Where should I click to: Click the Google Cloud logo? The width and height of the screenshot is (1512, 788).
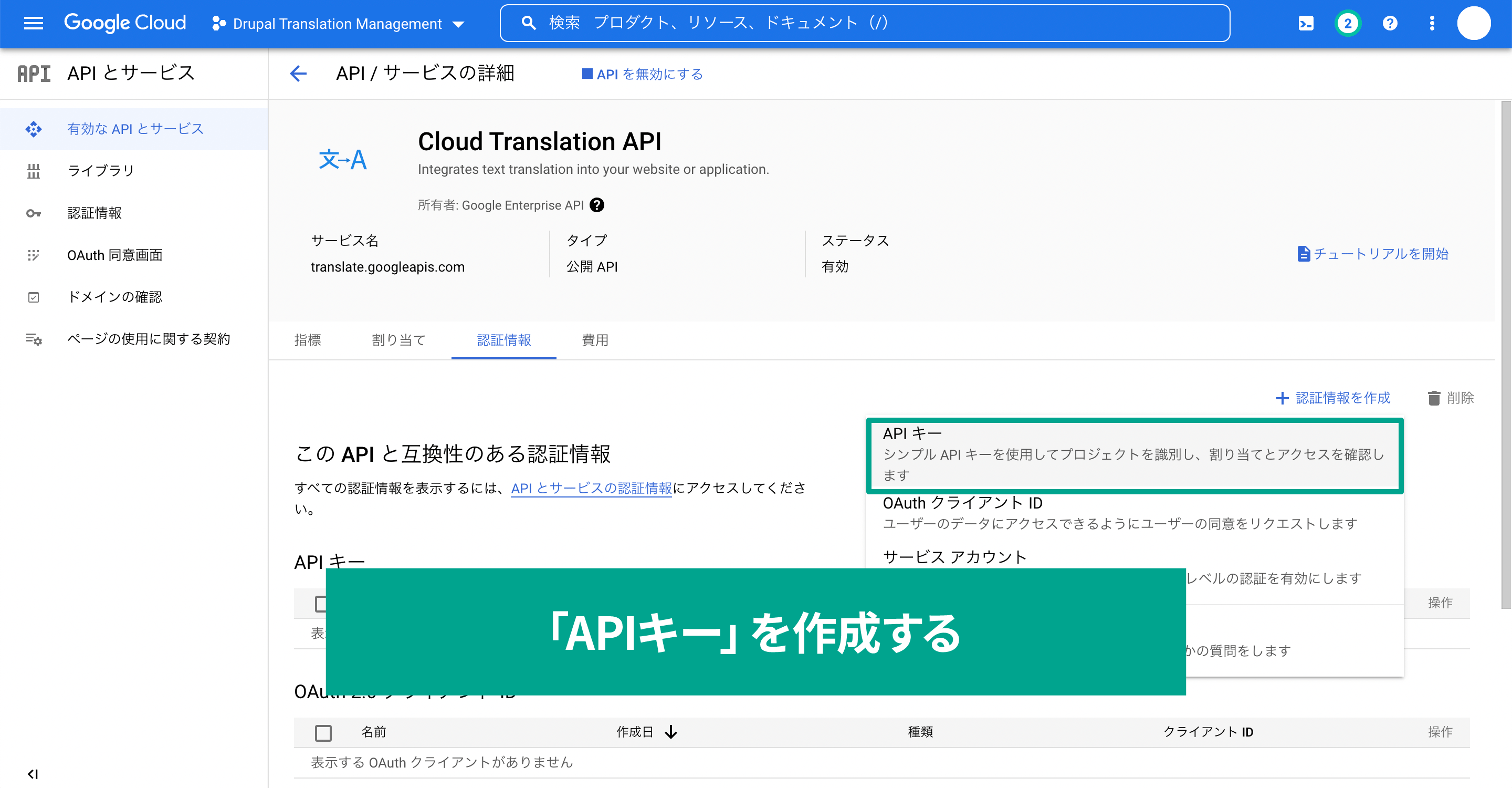pos(125,23)
